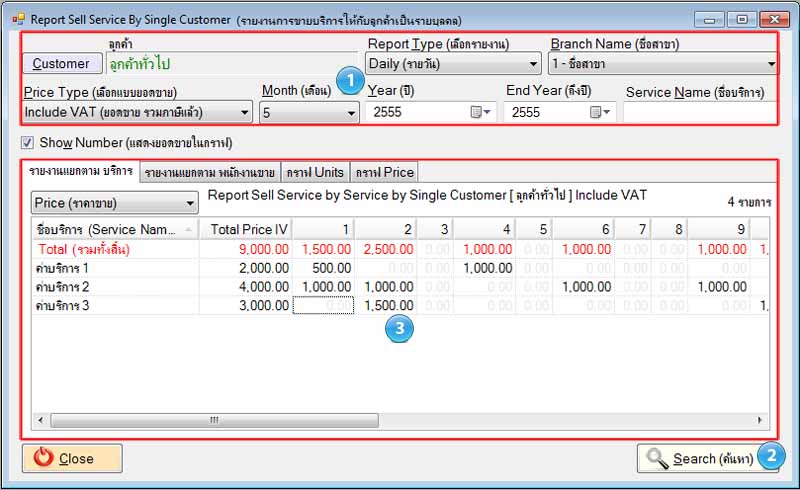This screenshot has height=490, width=800.
Task: Open the Year calendar picker icon
Action: tap(480, 113)
